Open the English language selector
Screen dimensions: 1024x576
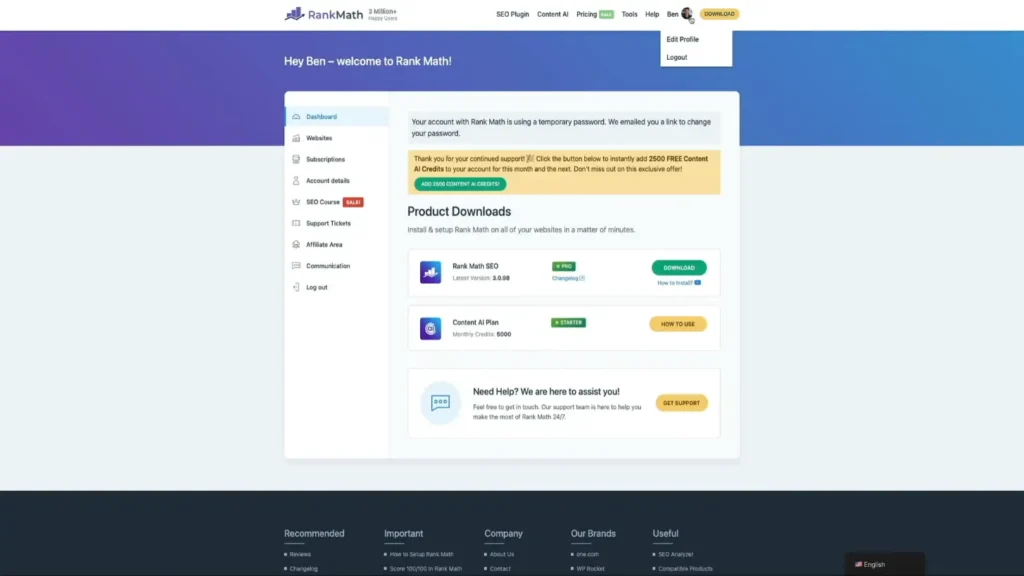[x=884, y=564]
